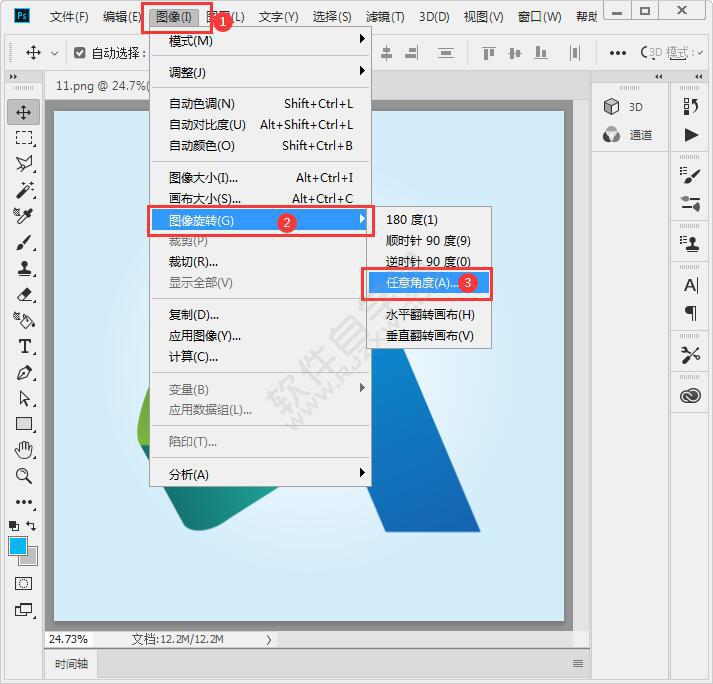Select the Rectangular Marquee tool
713x684 pixels.
pyautogui.click(x=24, y=138)
